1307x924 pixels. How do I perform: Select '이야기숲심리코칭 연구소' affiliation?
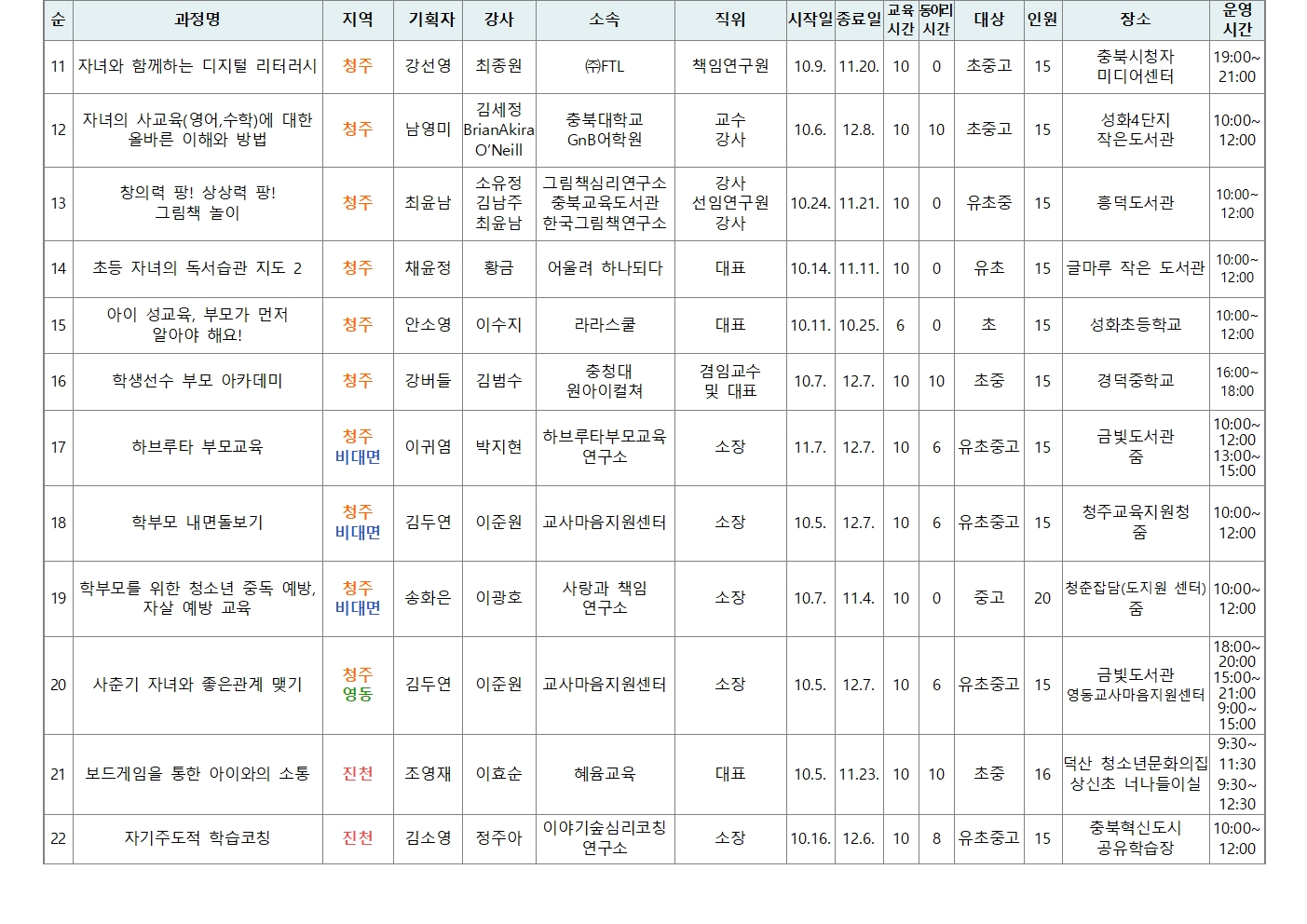[605, 838]
